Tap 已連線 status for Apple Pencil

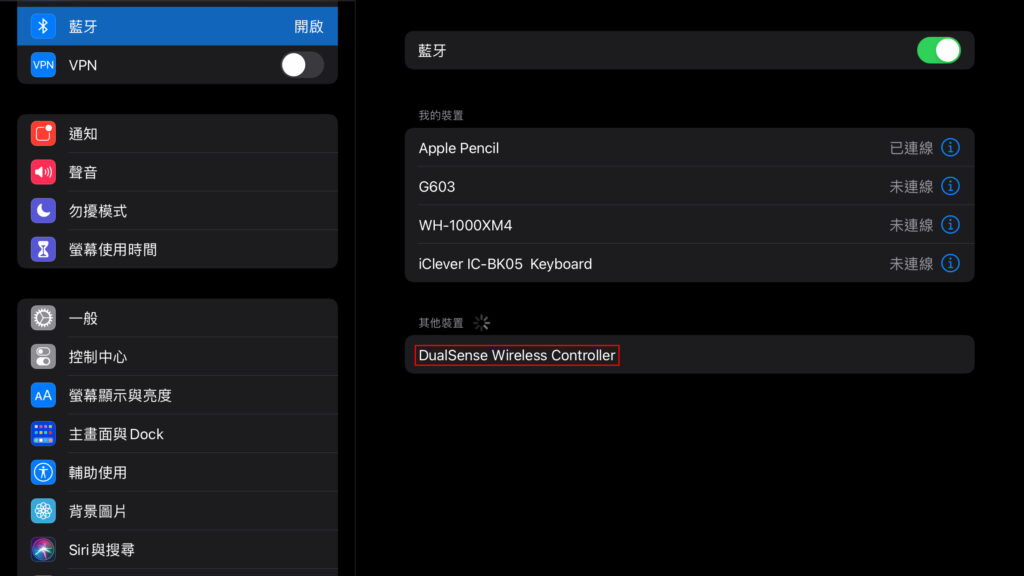(911, 148)
